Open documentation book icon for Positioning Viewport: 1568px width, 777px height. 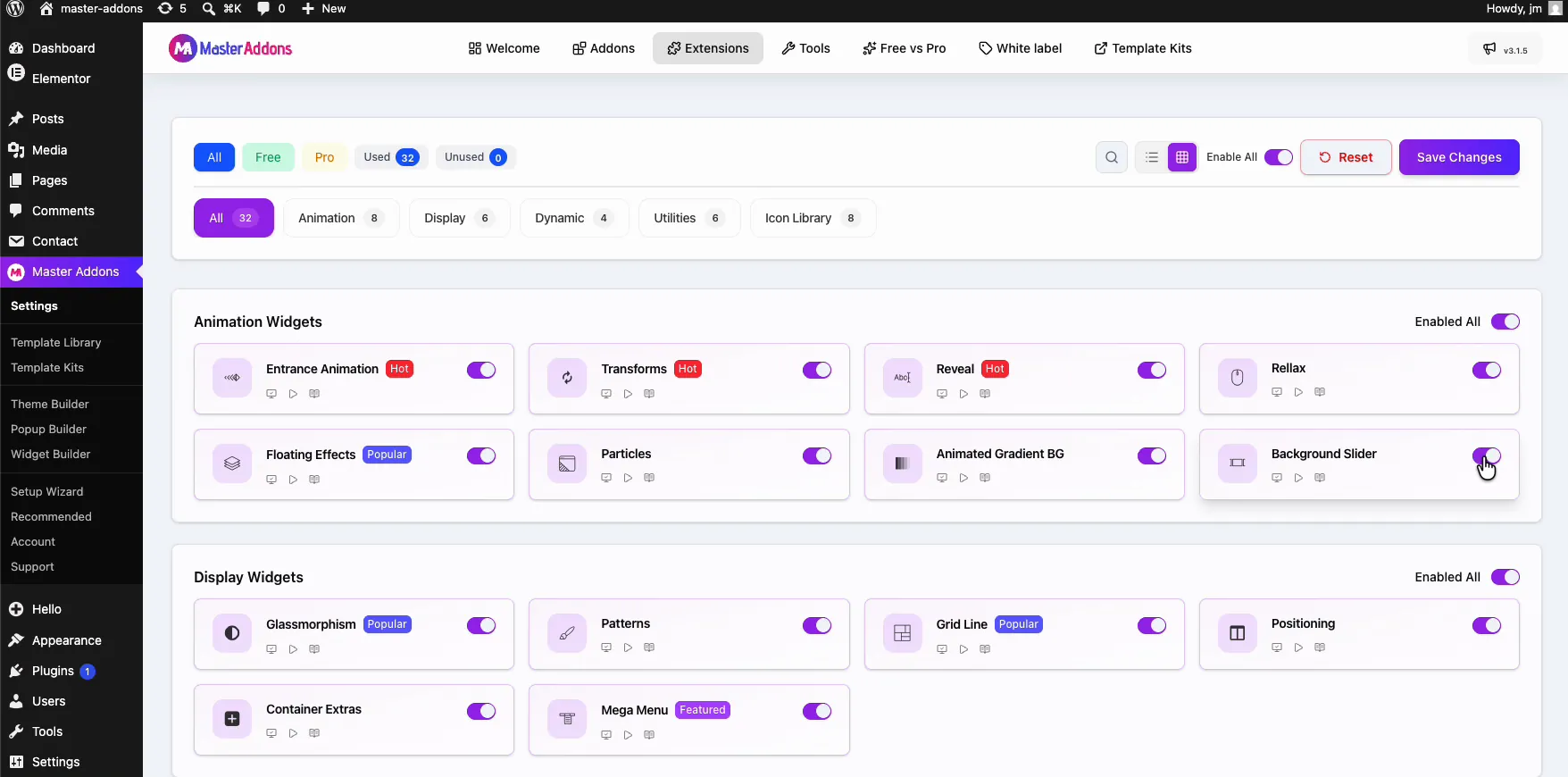click(x=1320, y=647)
